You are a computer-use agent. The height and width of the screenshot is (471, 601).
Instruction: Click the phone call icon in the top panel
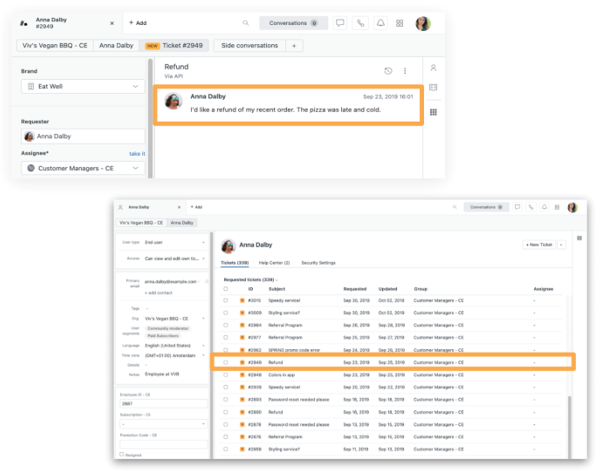[360, 22]
